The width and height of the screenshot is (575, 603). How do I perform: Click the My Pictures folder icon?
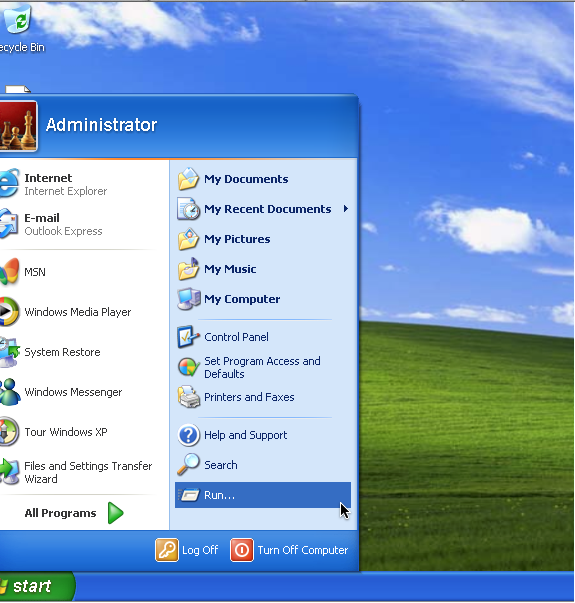[x=188, y=239]
